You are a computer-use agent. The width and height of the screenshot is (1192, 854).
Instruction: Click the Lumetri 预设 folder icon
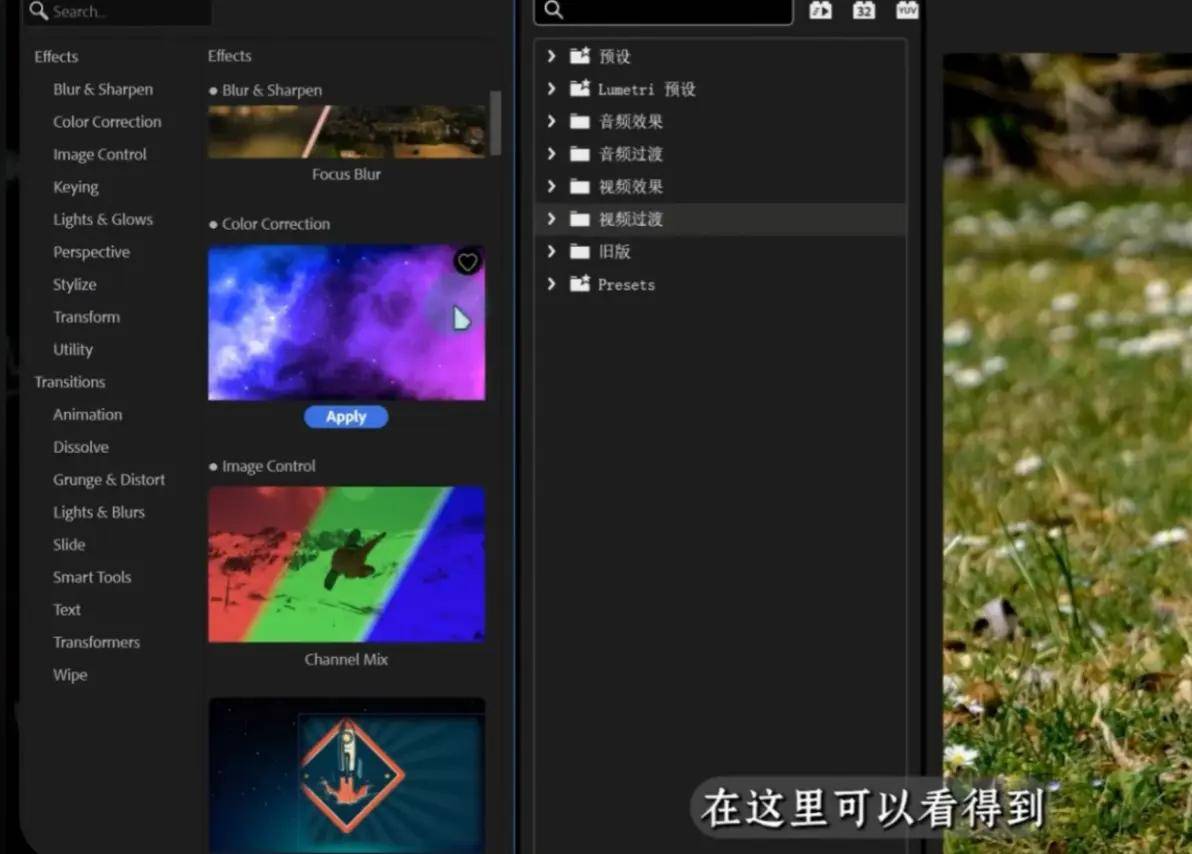[580, 89]
